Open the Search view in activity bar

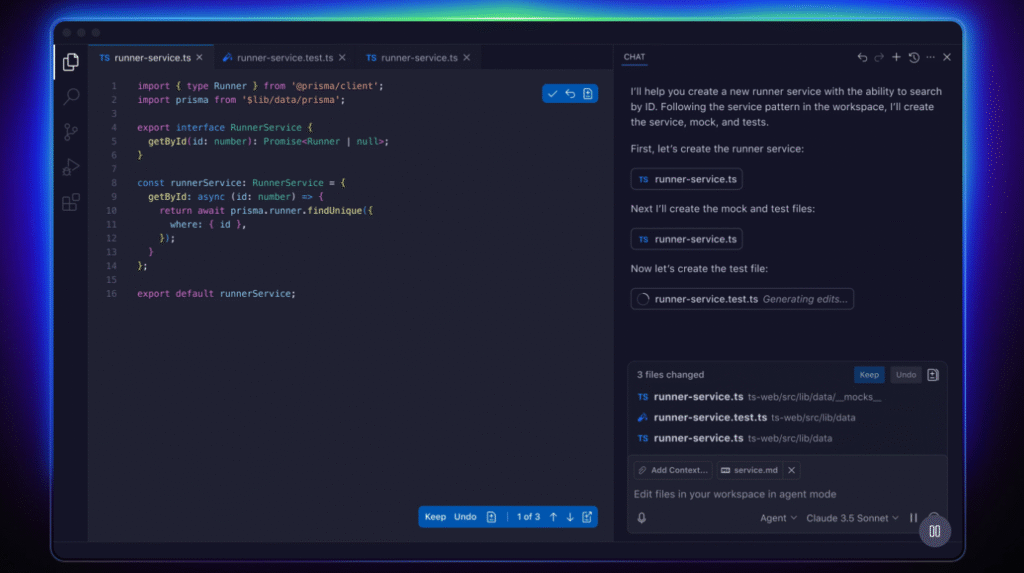71,97
